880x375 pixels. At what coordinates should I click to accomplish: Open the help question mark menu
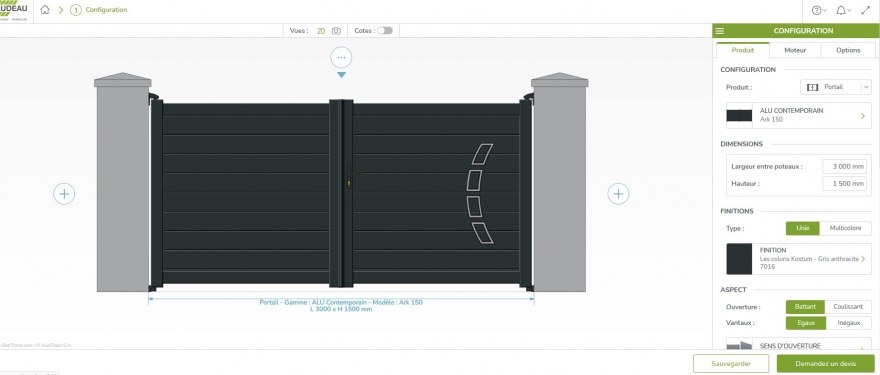tap(819, 10)
